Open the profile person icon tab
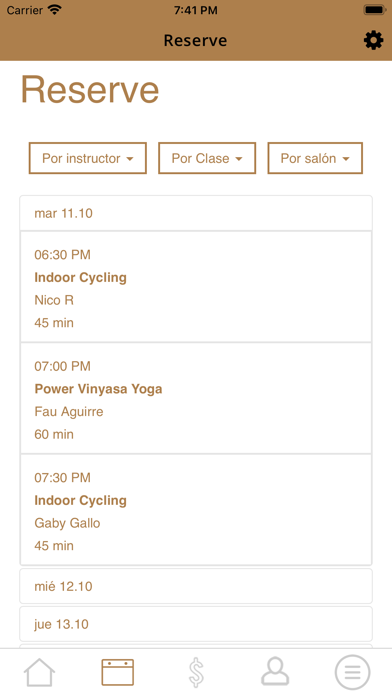This screenshot has width=392, height=696. point(275,672)
